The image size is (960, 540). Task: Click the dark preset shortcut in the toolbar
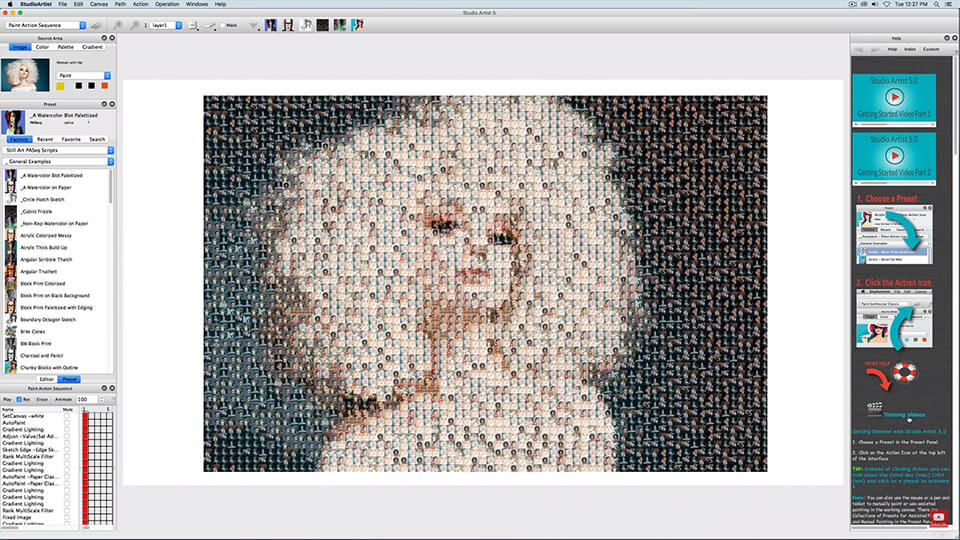click(x=323, y=25)
